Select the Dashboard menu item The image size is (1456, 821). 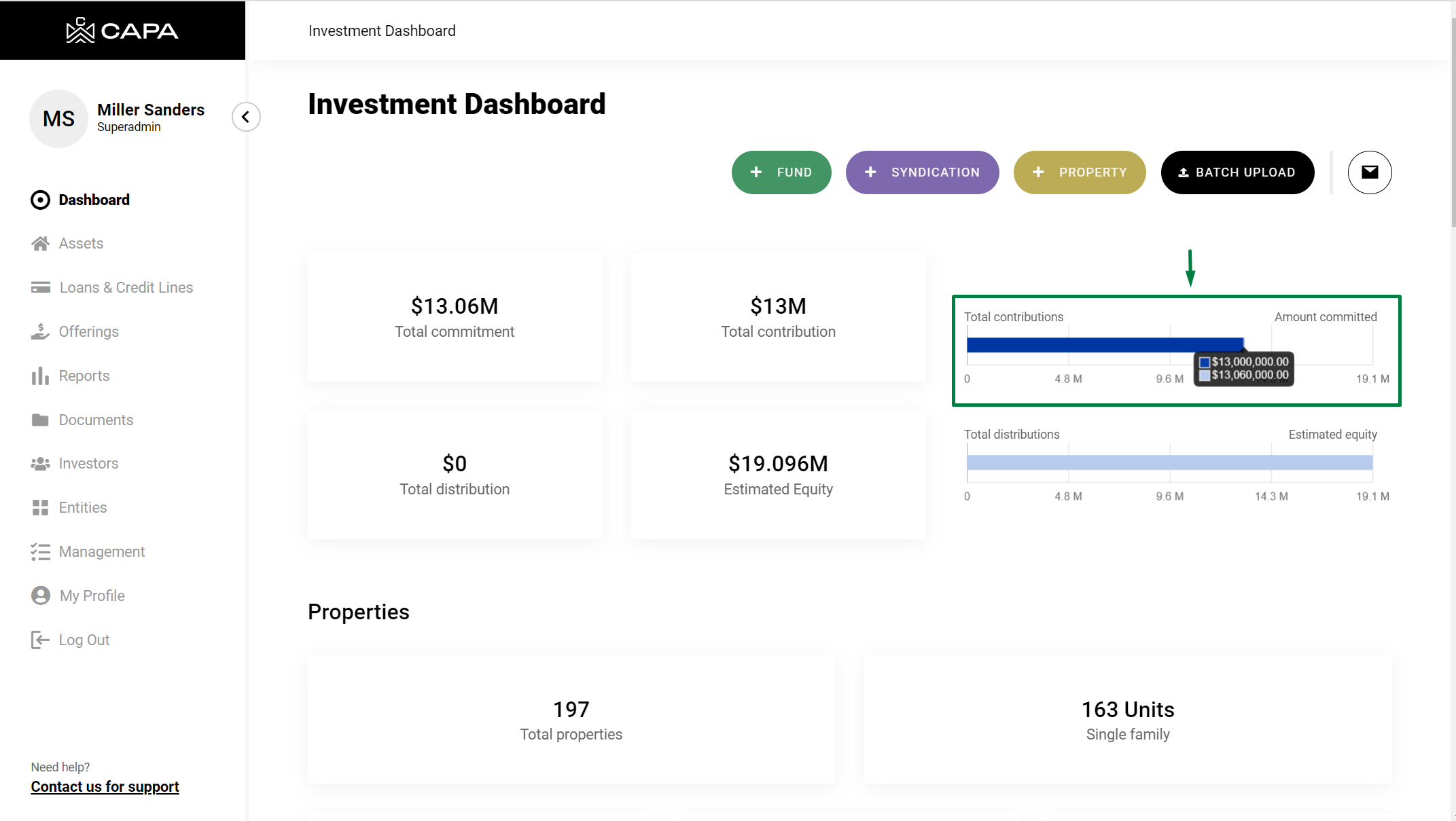pyautogui.click(x=94, y=200)
